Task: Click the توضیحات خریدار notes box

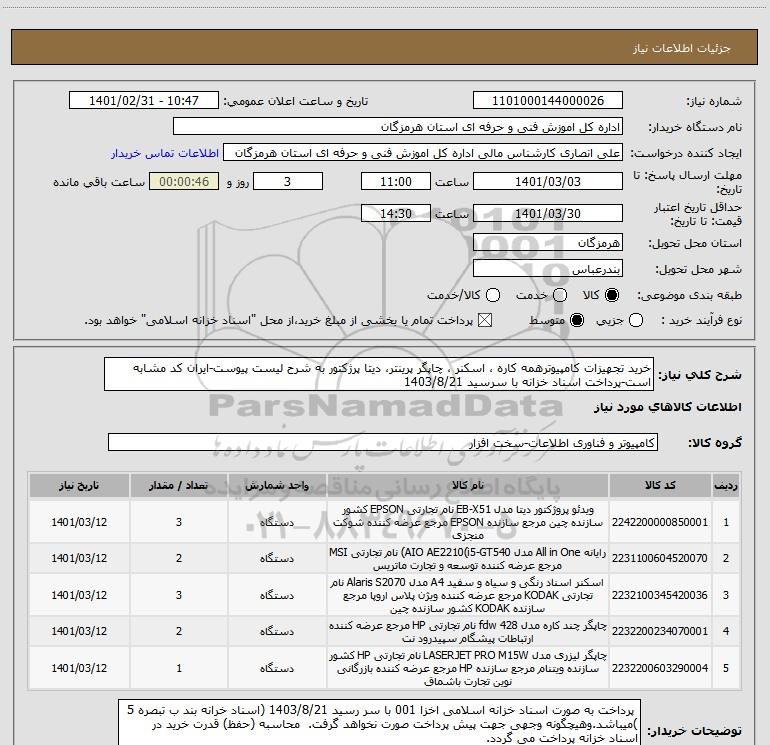Action: point(379,723)
